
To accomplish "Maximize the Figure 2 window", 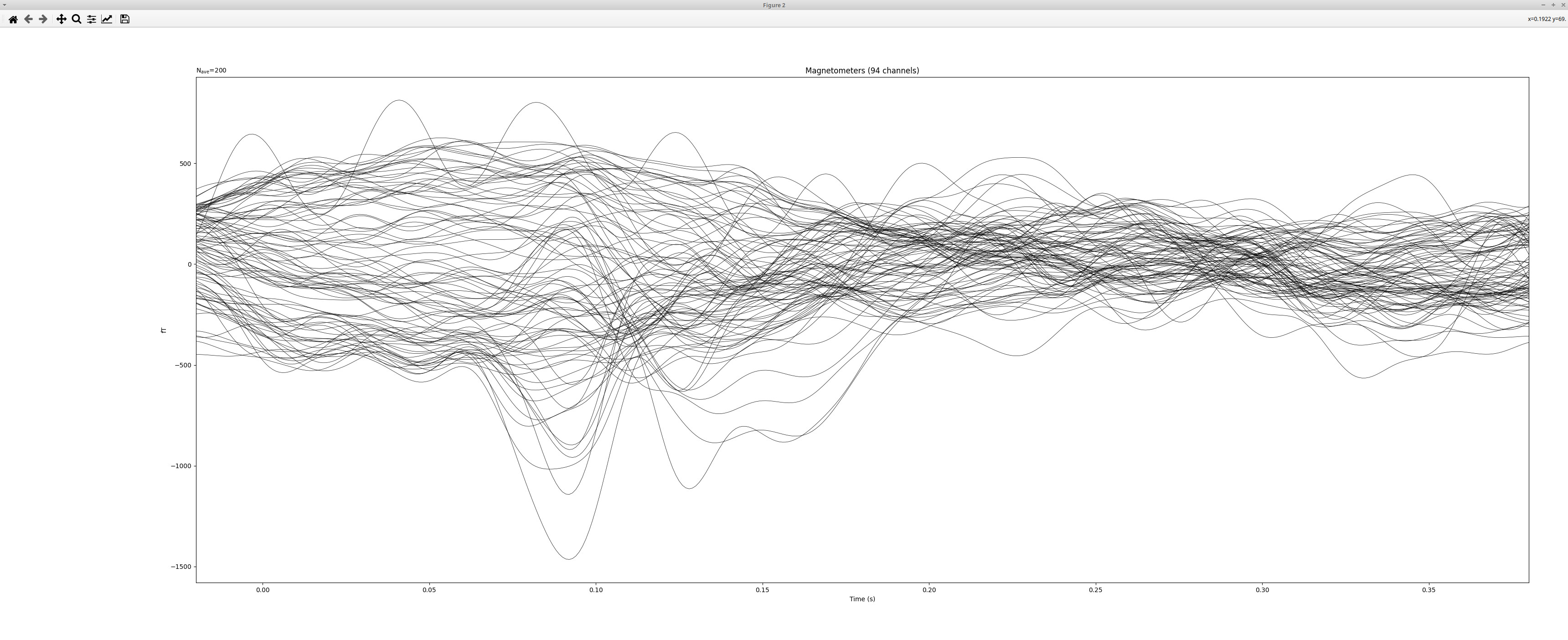I will (x=1553, y=5).
